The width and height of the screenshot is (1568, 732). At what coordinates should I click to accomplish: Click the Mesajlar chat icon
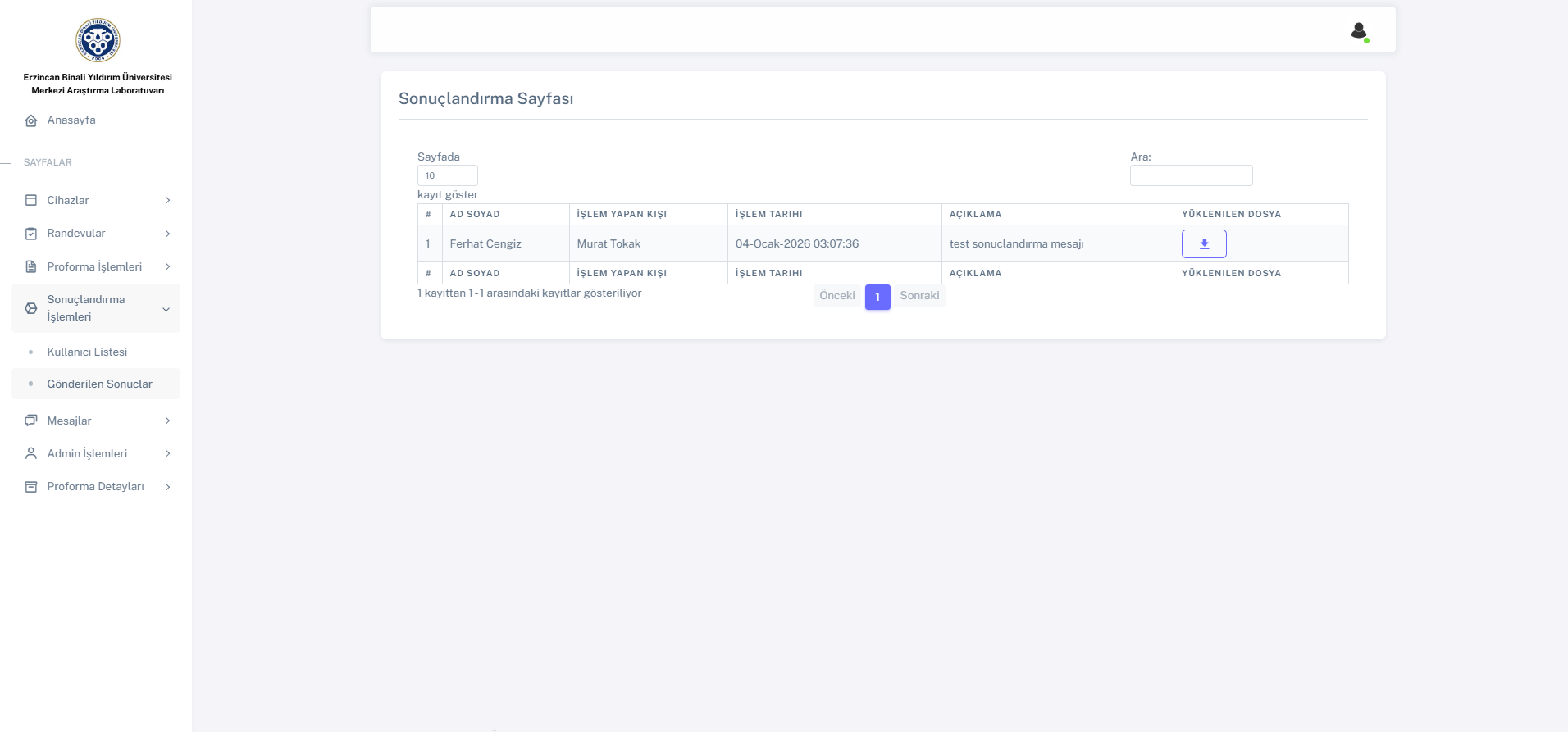pos(31,421)
